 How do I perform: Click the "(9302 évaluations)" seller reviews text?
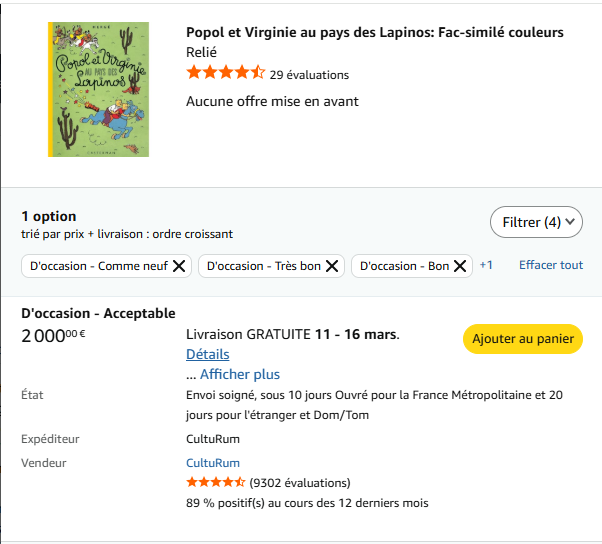[300, 482]
